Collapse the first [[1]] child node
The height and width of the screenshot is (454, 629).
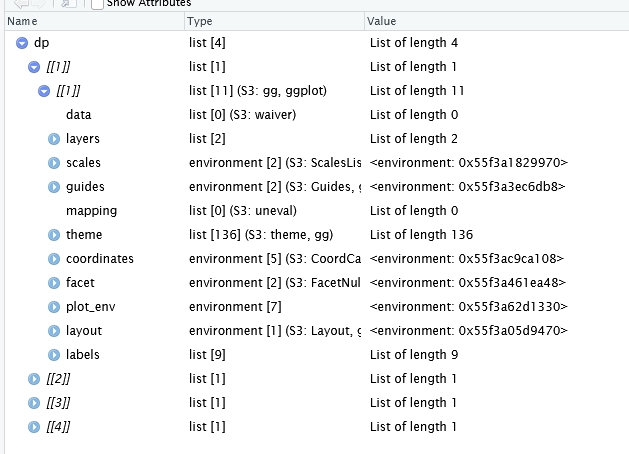coord(34,67)
